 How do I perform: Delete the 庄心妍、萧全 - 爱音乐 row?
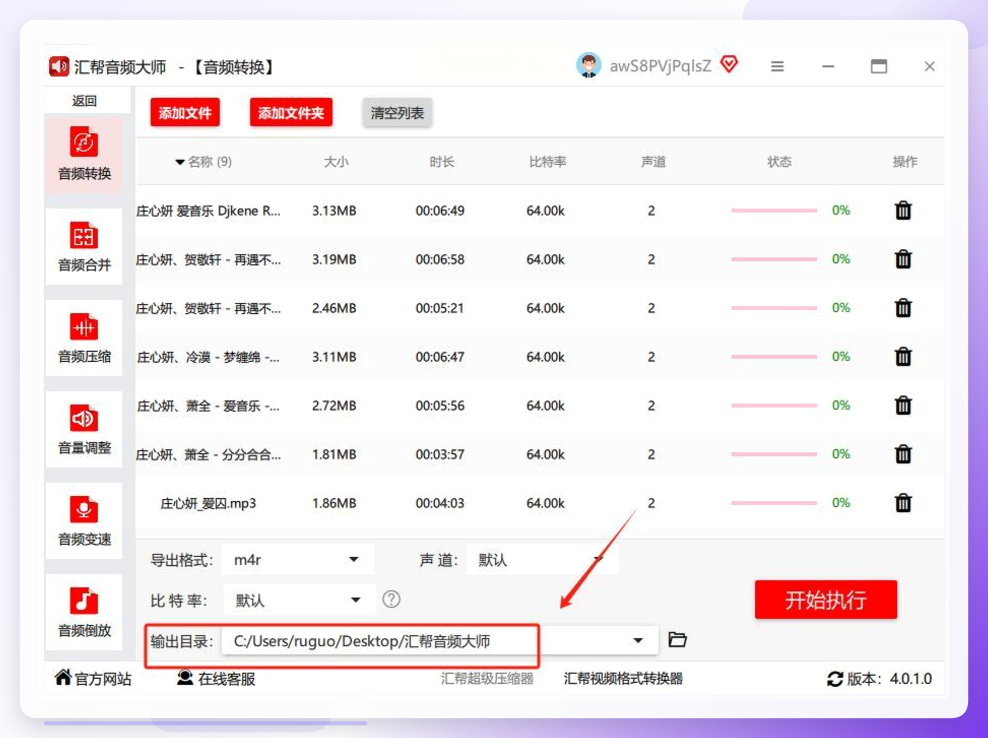tap(903, 405)
